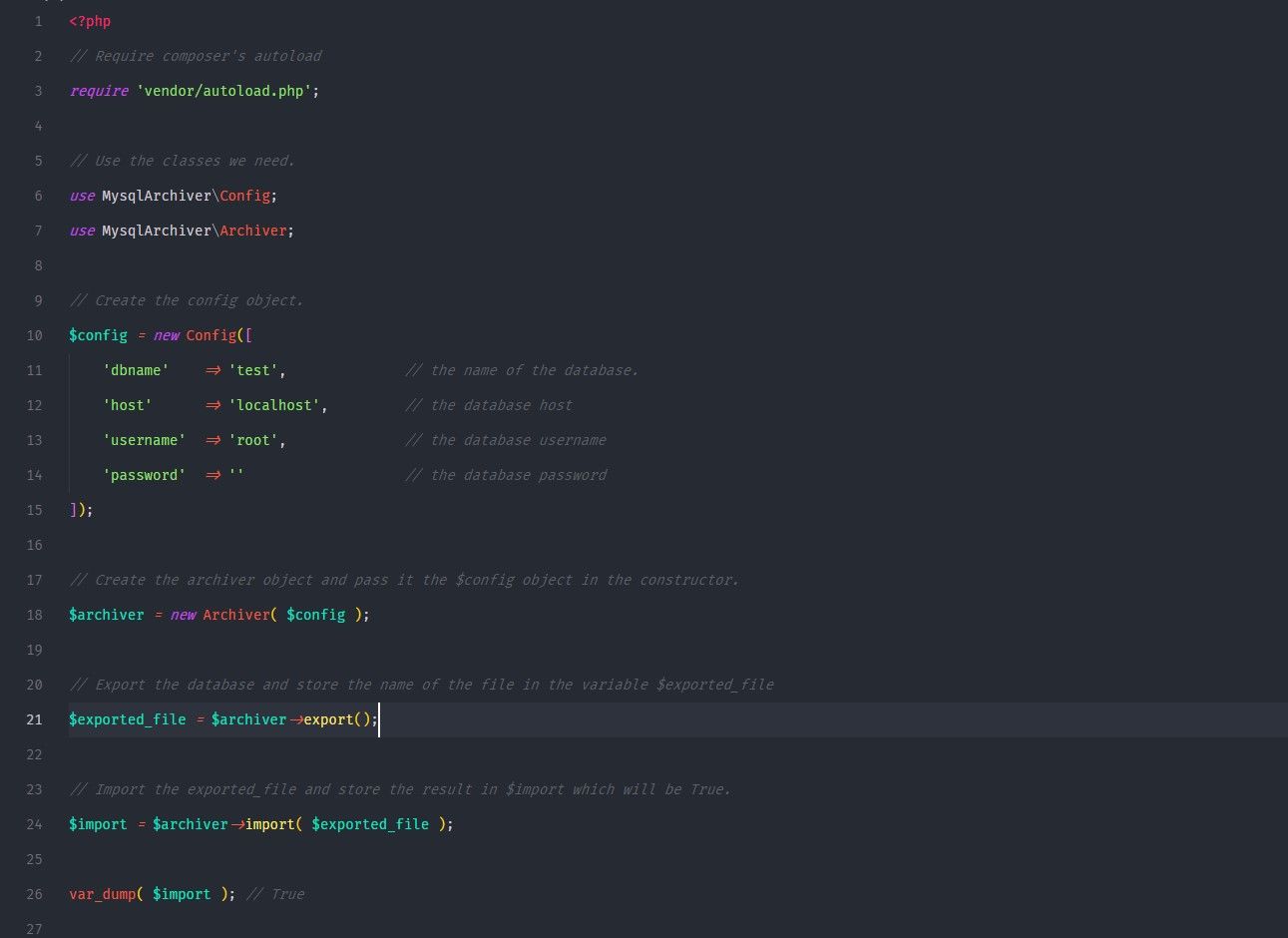Screen dimensions: 1288x938
Task: Click line number 12 in the gutter
Action: pyautogui.click(x=35, y=405)
